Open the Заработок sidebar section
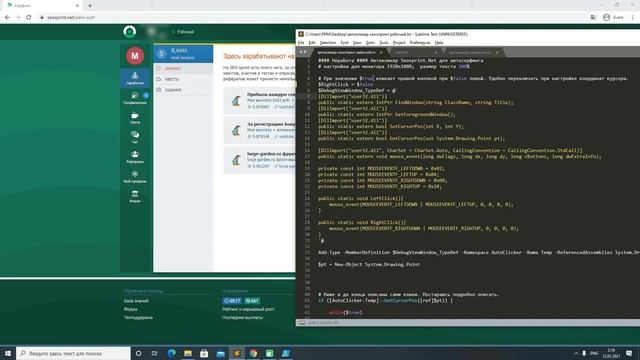The width and height of the screenshot is (640, 360). click(x=135, y=78)
